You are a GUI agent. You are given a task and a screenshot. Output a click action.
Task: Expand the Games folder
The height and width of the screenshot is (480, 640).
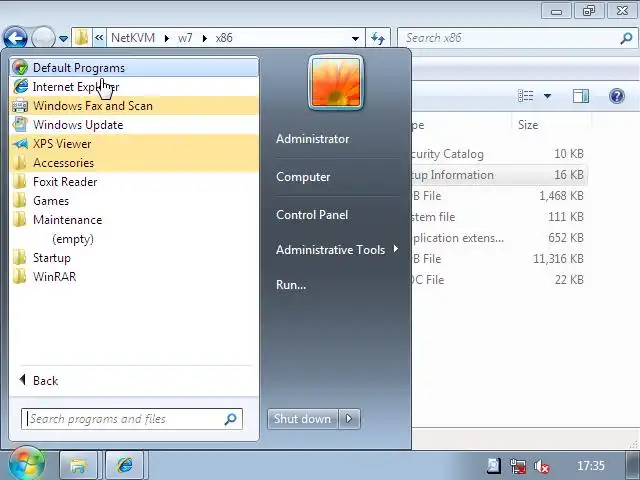[x=134, y=200]
